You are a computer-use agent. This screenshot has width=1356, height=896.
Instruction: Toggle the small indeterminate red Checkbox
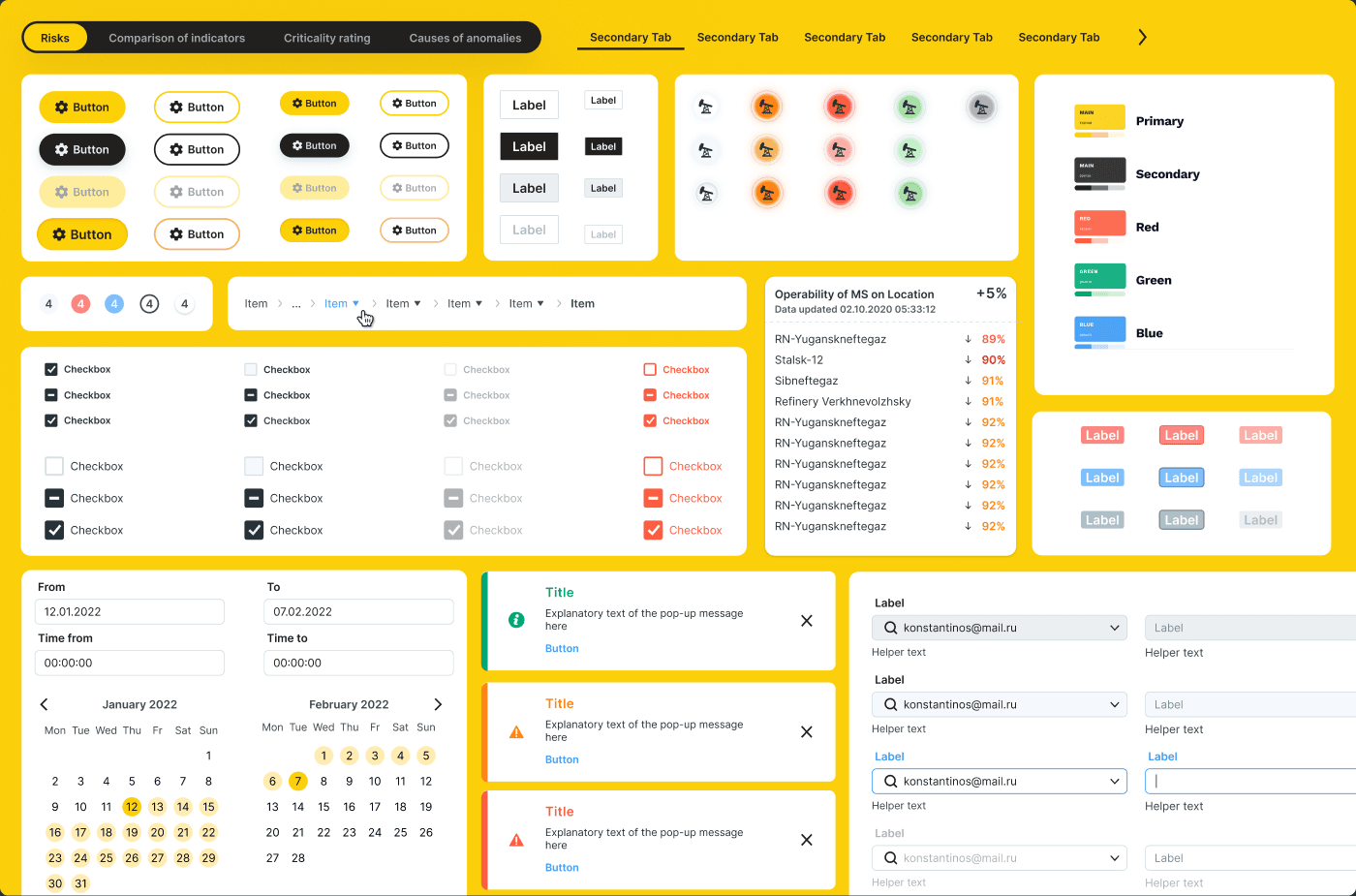(x=650, y=395)
